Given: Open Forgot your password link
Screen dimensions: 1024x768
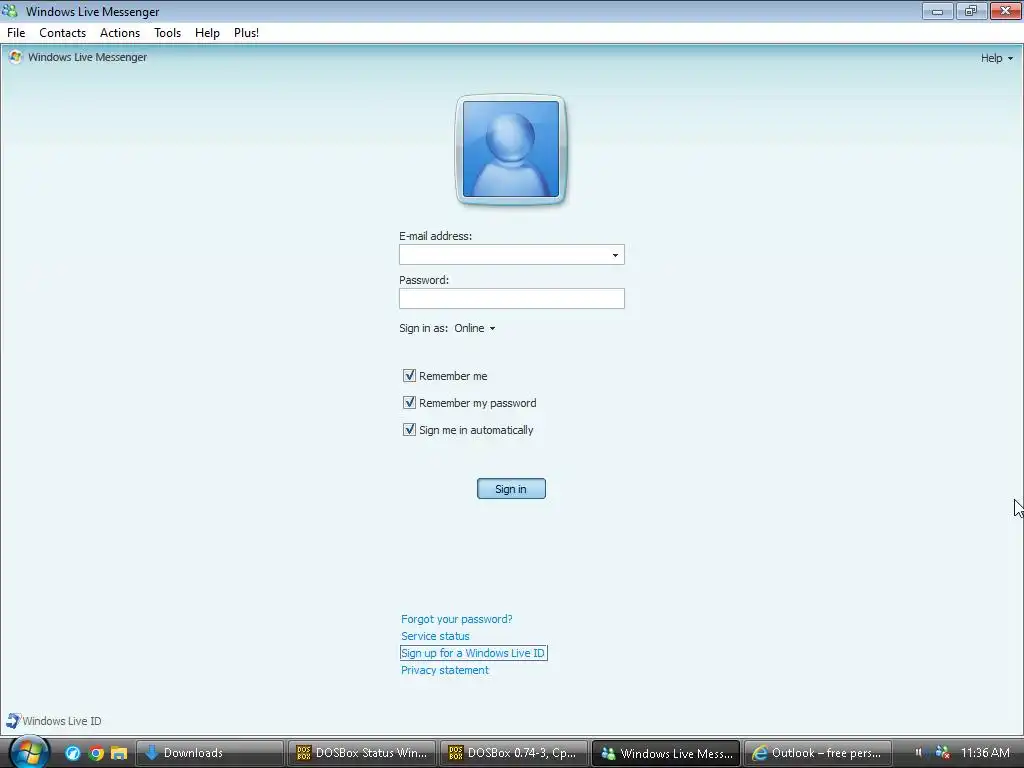Looking at the screenshot, I should [x=456, y=618].
